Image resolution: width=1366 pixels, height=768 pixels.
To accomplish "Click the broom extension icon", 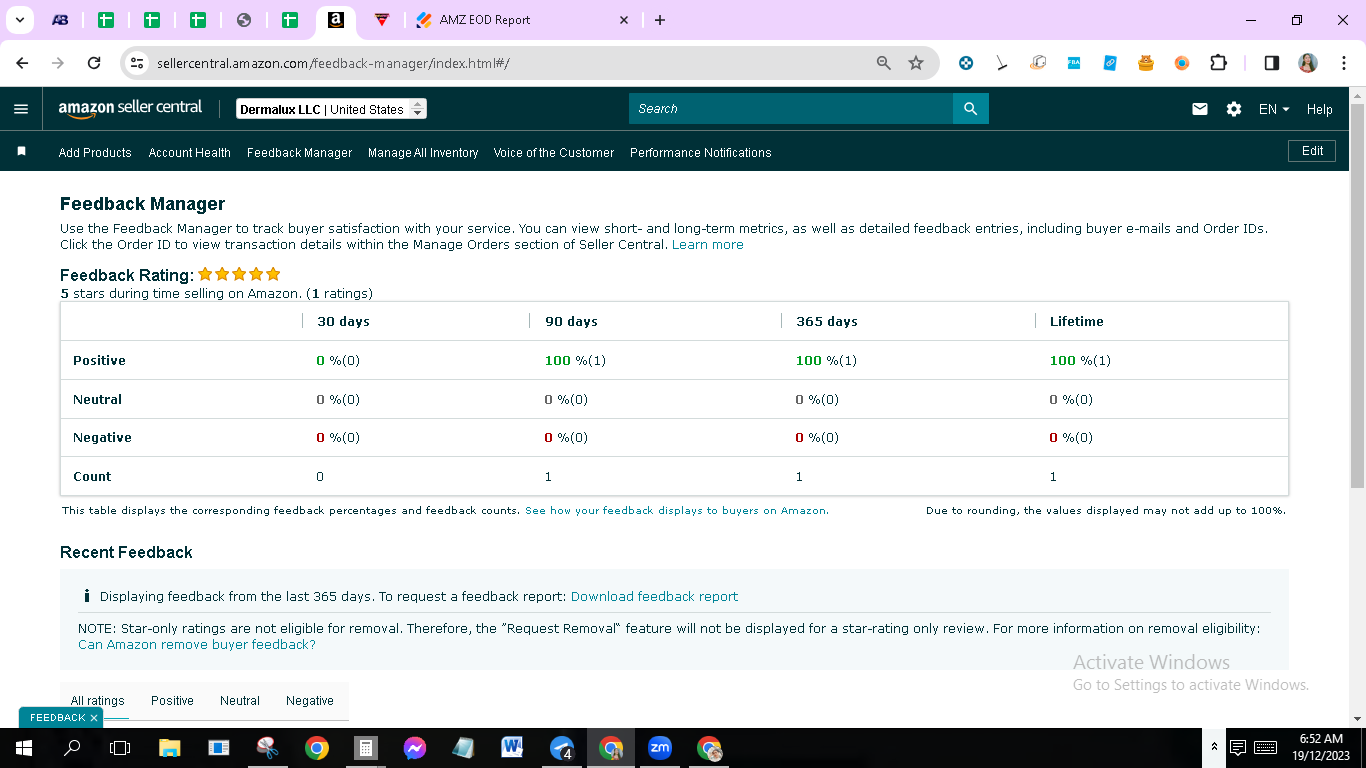I will 1002,63.
